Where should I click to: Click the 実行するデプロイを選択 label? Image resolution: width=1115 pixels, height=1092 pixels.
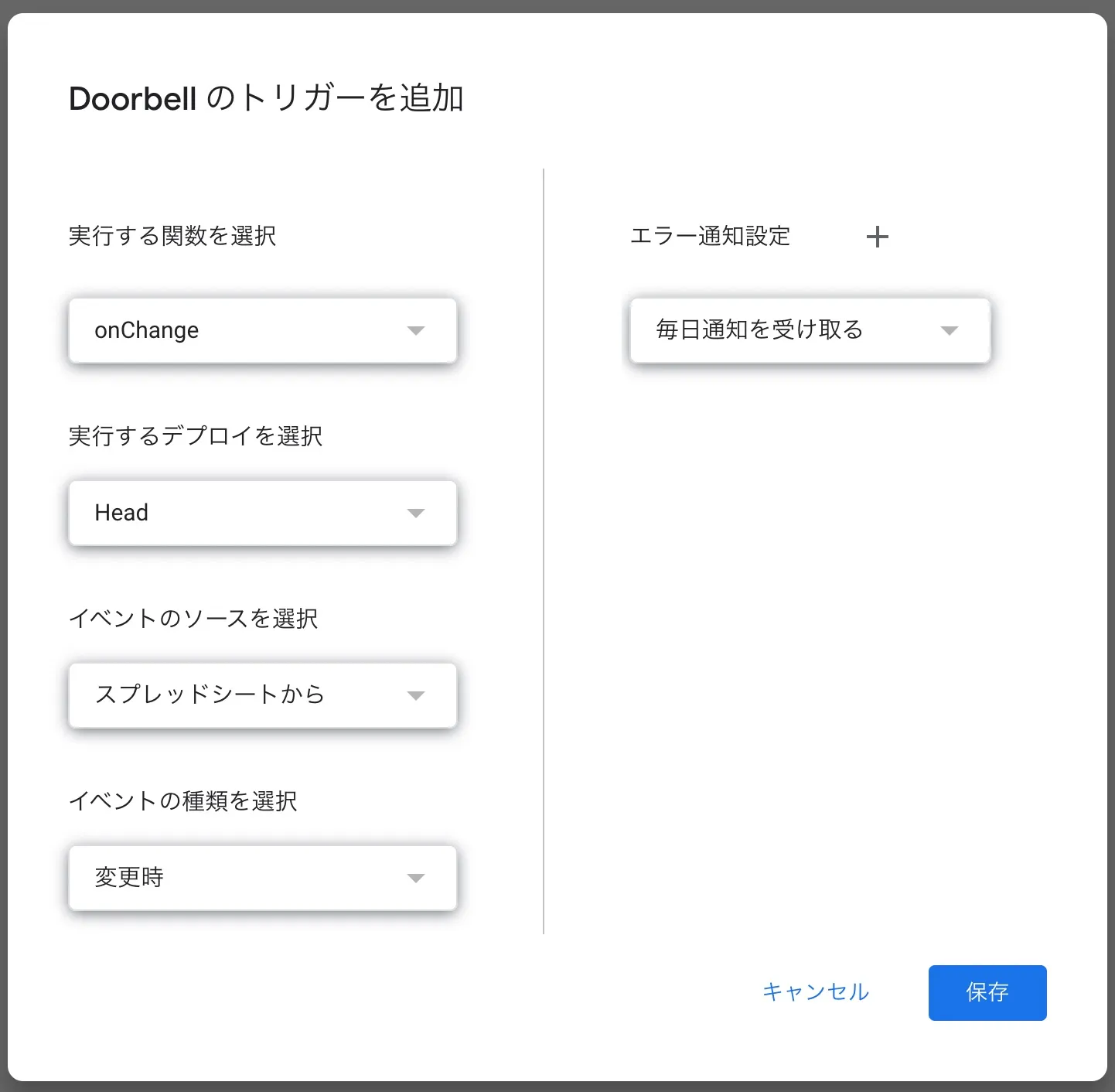pyautogui.click(x=196, y=436)
